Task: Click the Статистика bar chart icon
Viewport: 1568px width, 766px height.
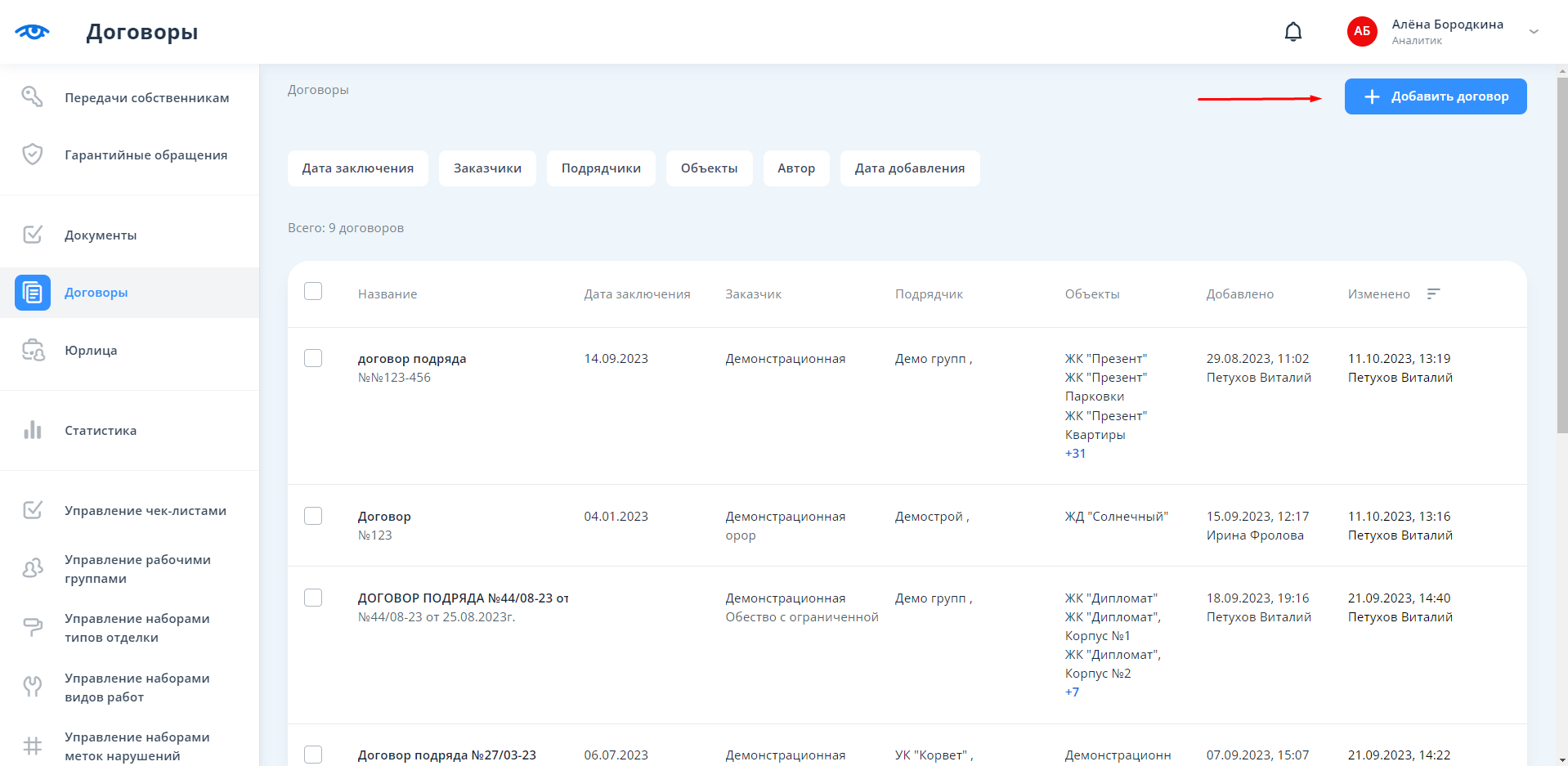Action: tap(33, 430)
